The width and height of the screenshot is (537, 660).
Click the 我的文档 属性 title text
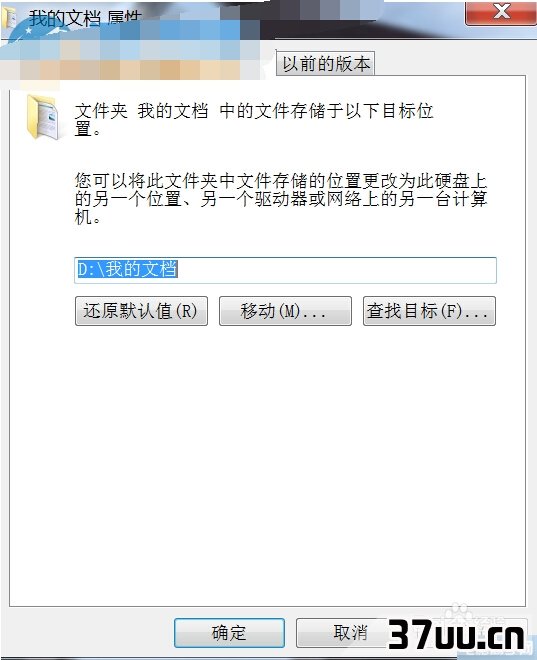pyautogui.click(x=85, y=19)
